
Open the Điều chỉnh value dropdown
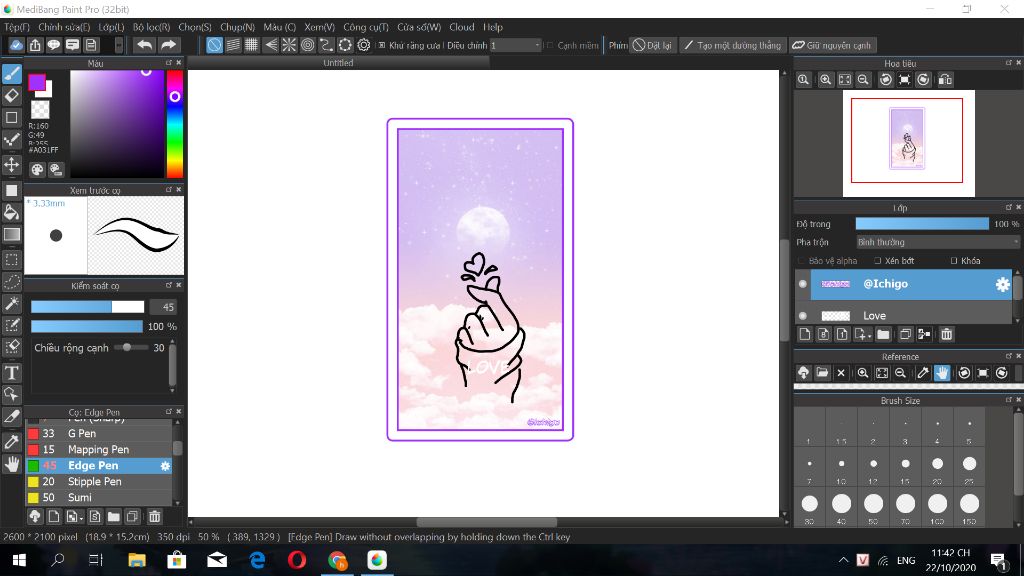tap(515, 45)
